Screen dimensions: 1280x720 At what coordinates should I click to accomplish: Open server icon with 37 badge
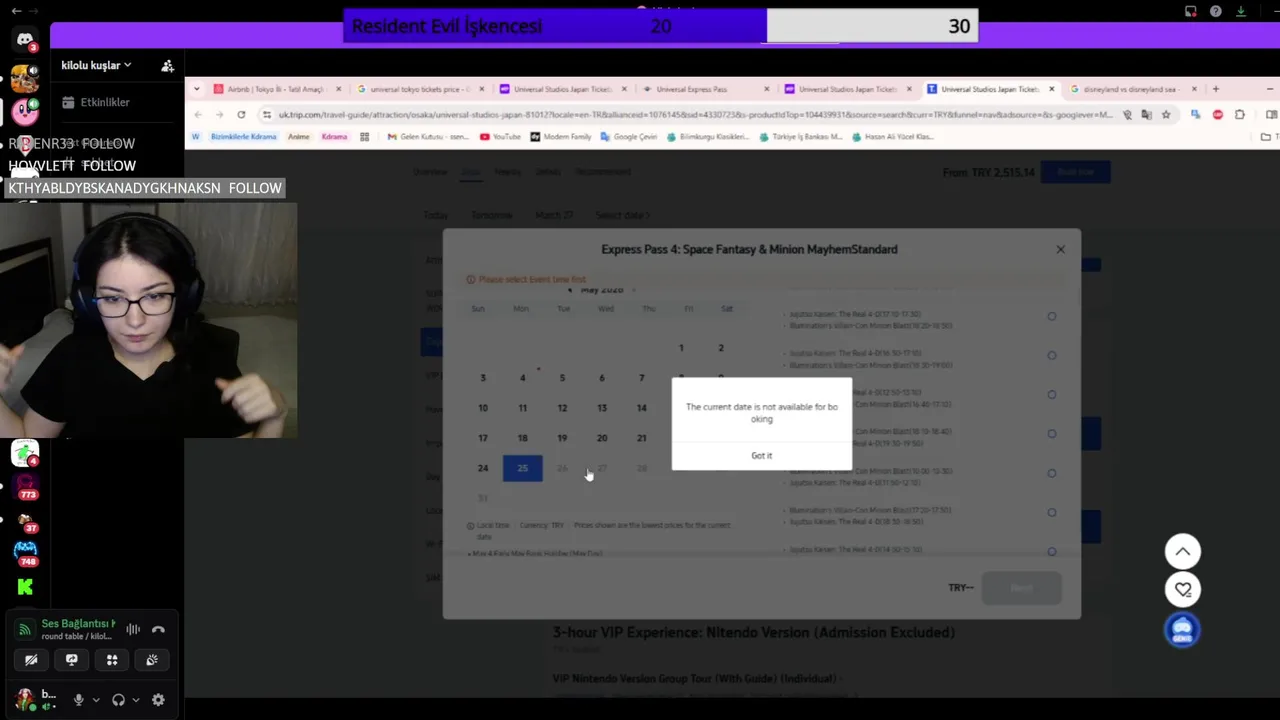tap(25, 520)
